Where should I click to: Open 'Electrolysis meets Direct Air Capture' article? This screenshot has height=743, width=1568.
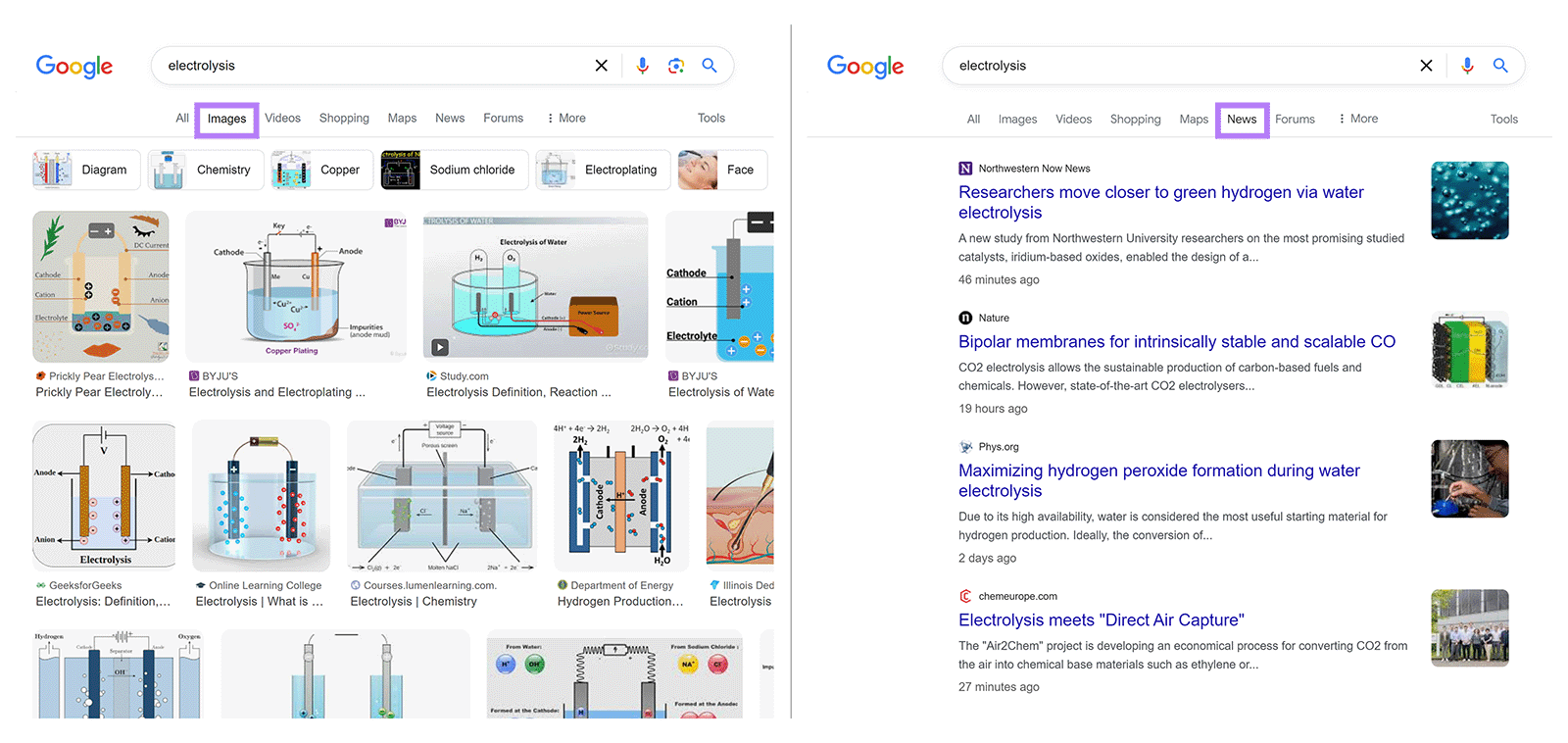(x=1102, y=620)
